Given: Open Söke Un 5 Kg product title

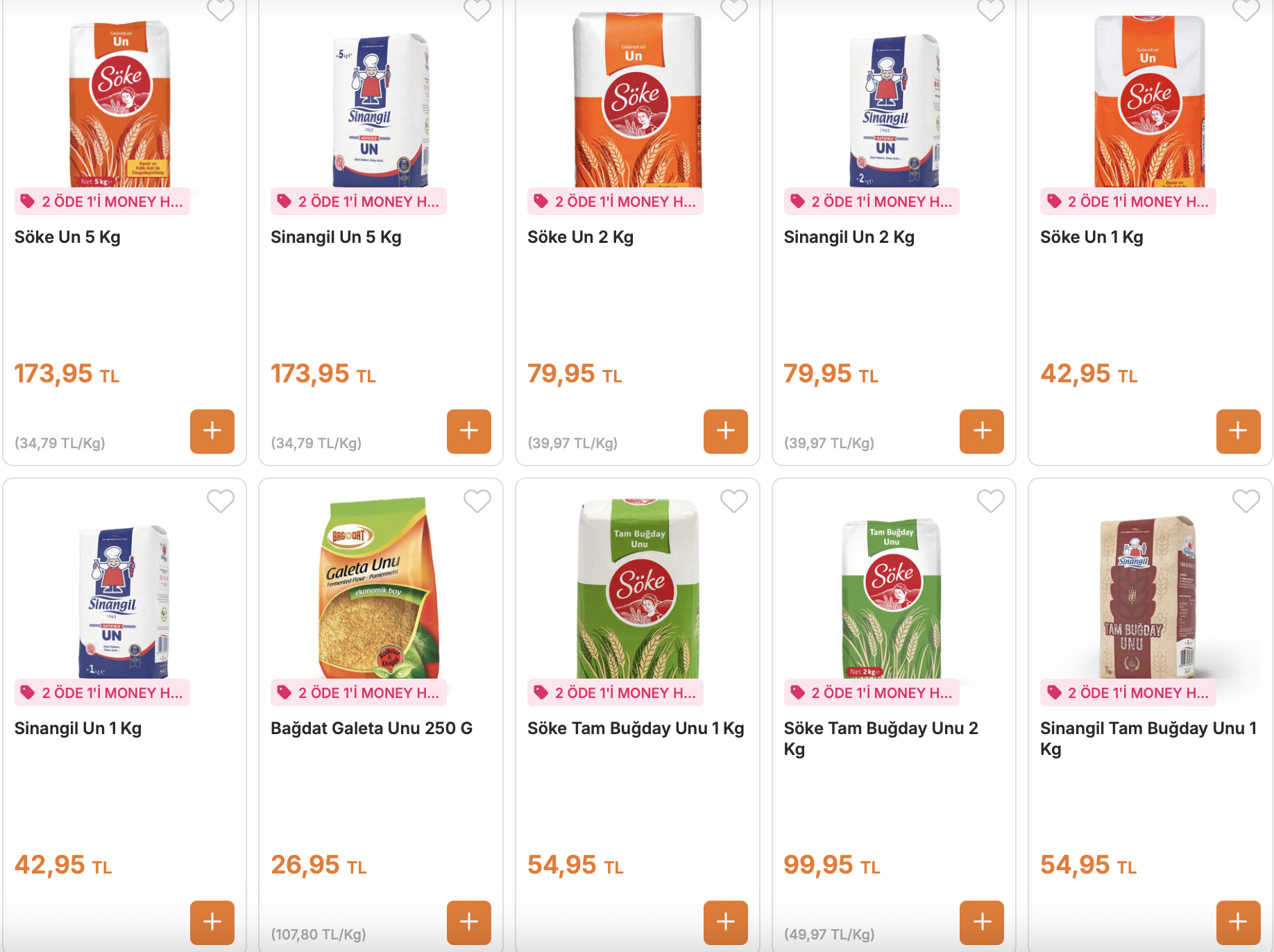Looking at the screenshot, I should [x=67, y=237].
